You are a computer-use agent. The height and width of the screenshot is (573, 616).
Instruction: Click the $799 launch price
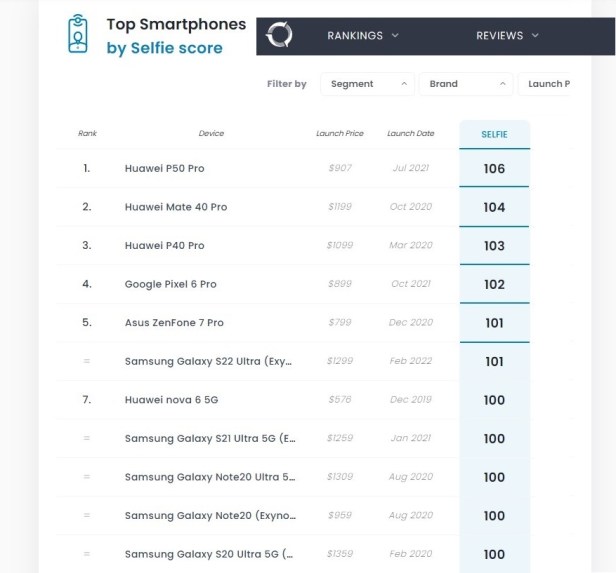[340, 322]
